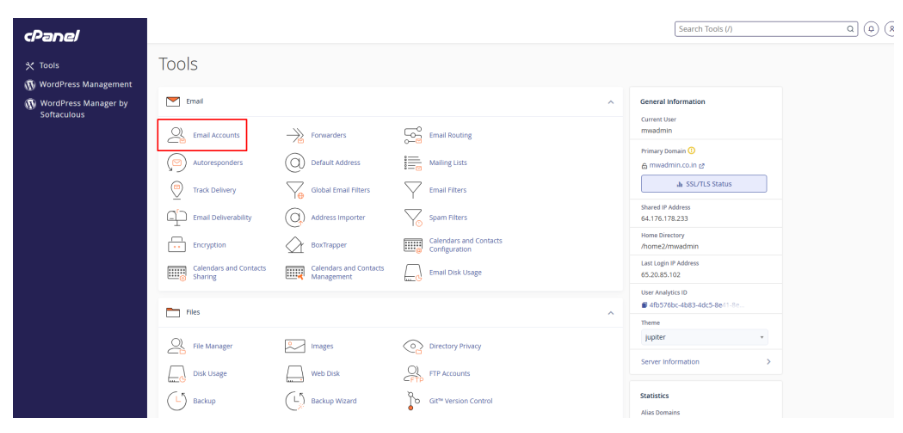Open the Email Disk Usage icon

413,272
